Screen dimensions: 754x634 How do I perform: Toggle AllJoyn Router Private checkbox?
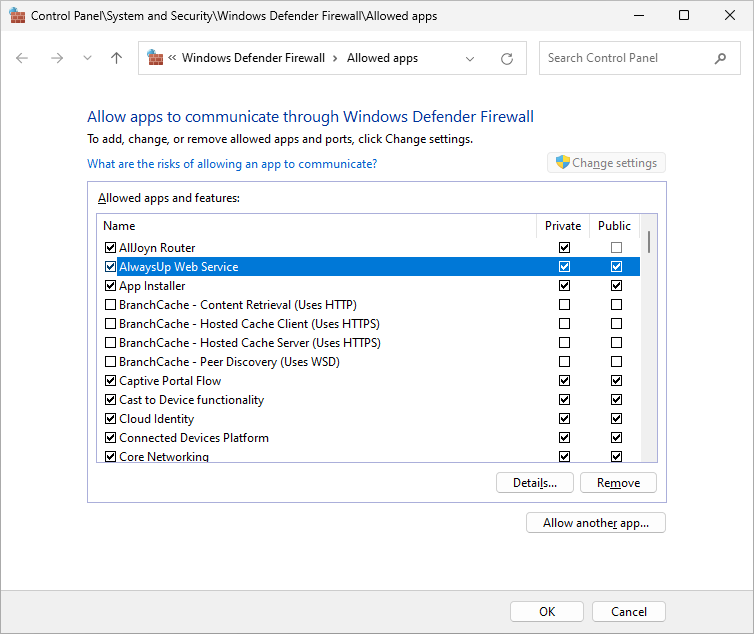564,247
